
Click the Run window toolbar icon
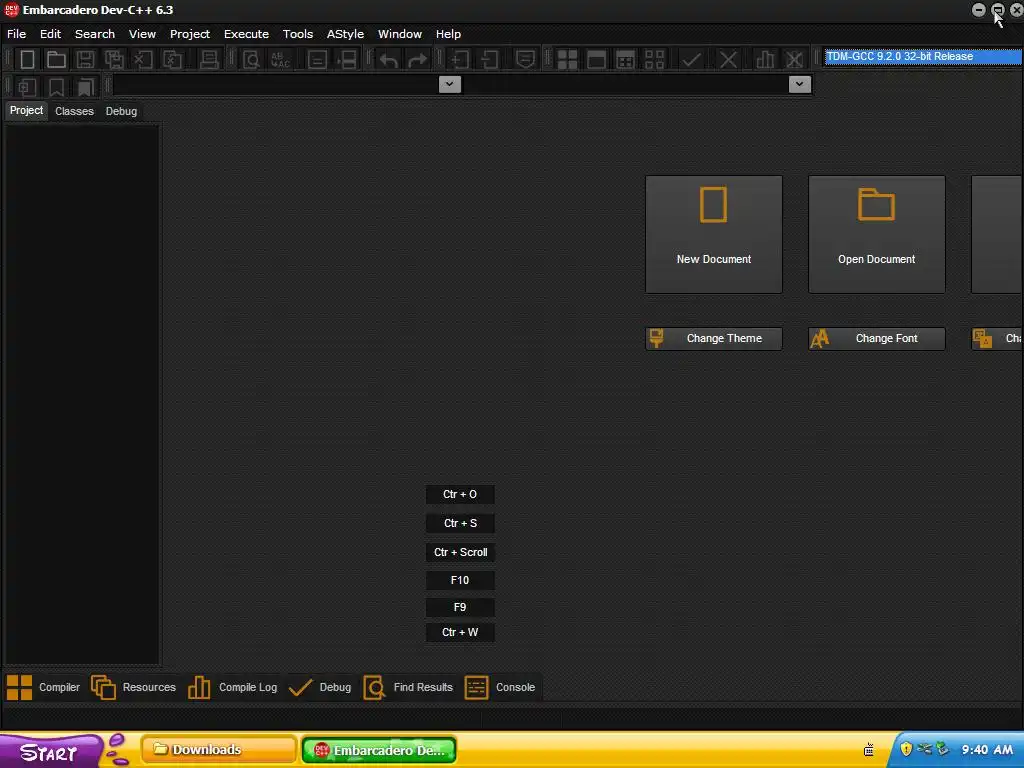596,59
